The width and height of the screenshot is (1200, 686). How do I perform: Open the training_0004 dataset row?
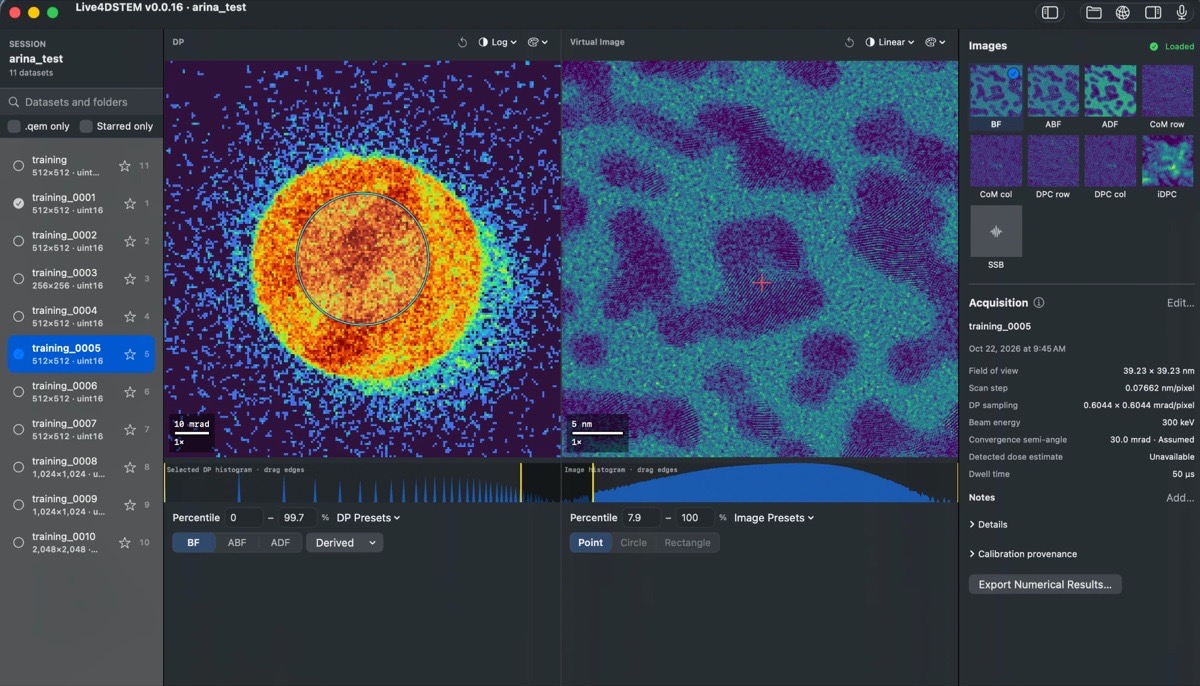tap(81, 317)
